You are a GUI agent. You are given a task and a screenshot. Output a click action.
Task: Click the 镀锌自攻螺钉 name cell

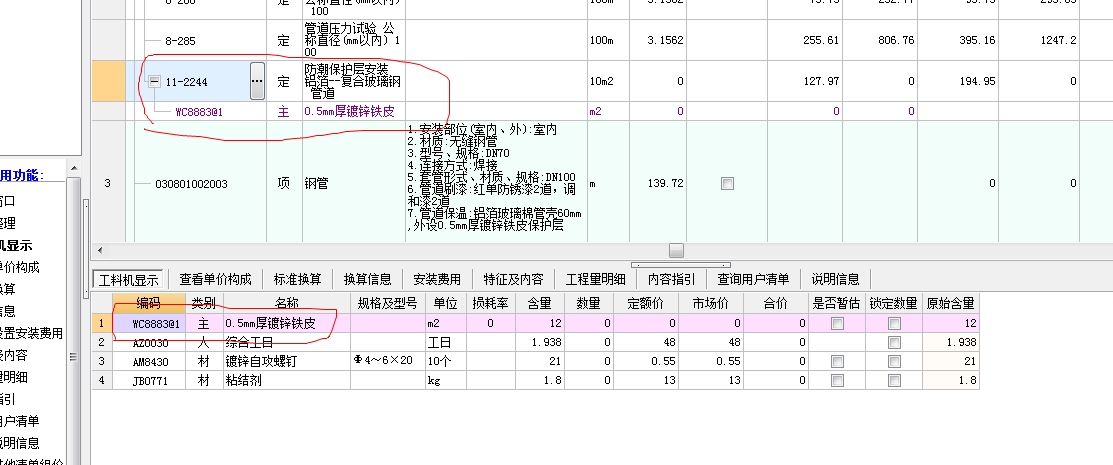coord(286,361)
